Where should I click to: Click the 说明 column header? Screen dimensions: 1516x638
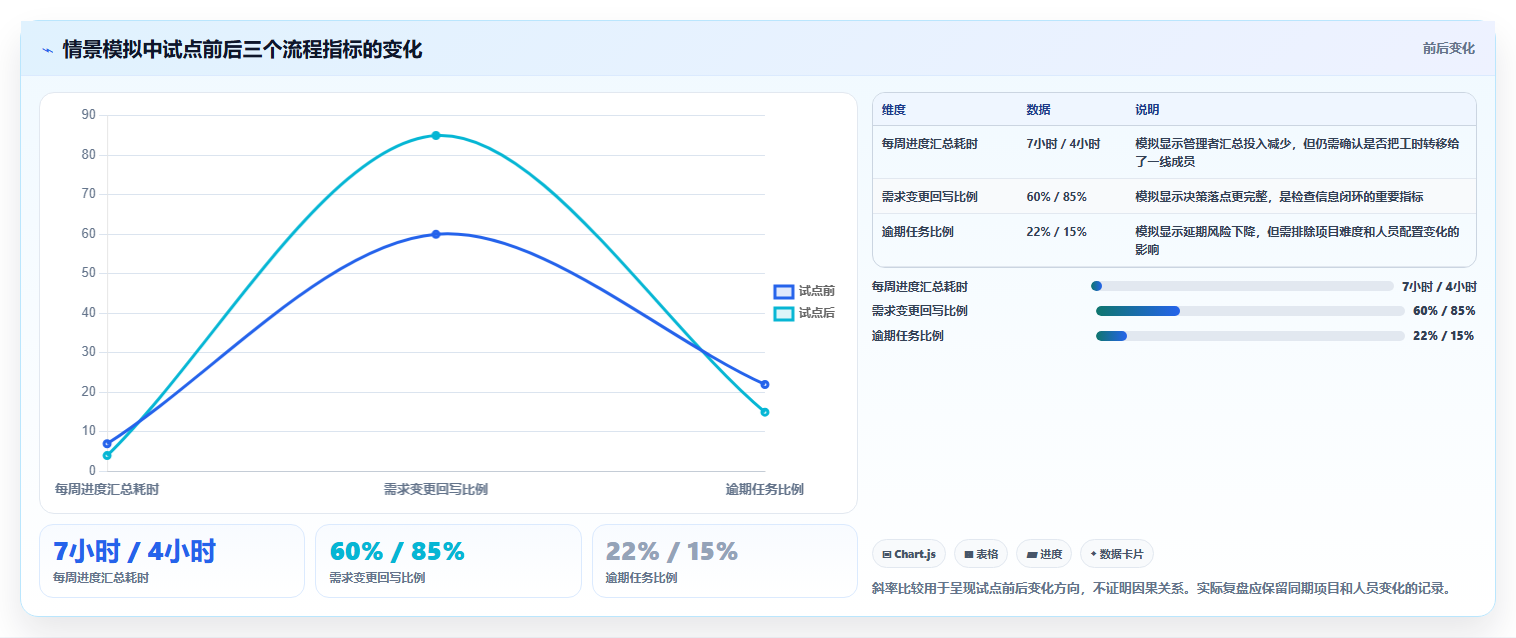pos(1147,110)
